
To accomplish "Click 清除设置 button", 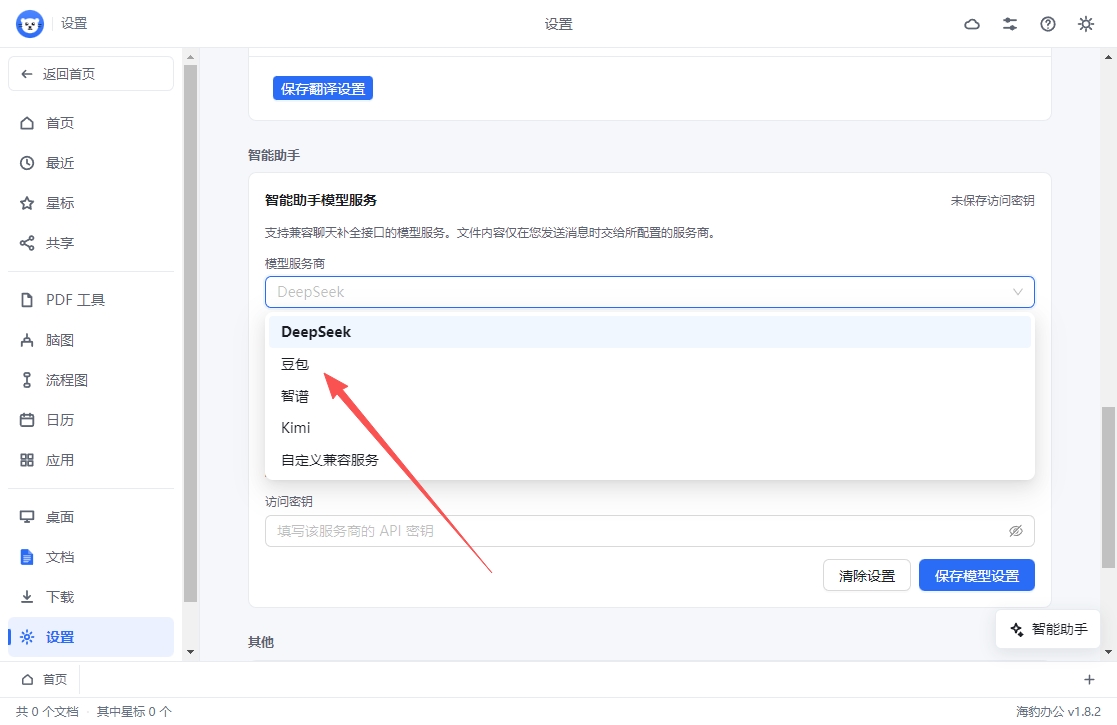I will [x=867, y=575].
